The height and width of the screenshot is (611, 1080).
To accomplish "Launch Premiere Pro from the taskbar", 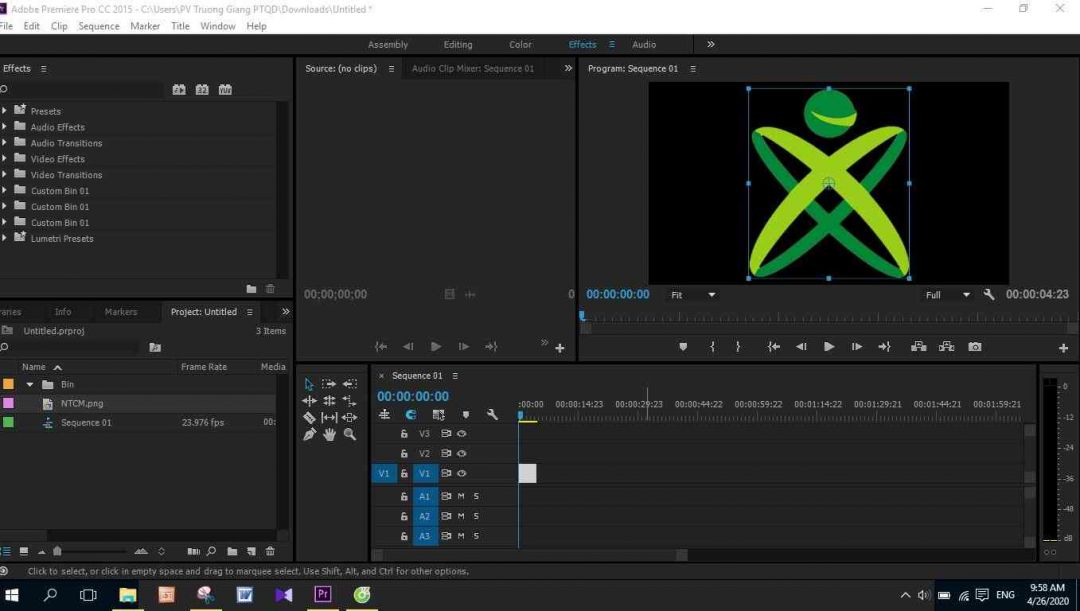I will [322, 594].
